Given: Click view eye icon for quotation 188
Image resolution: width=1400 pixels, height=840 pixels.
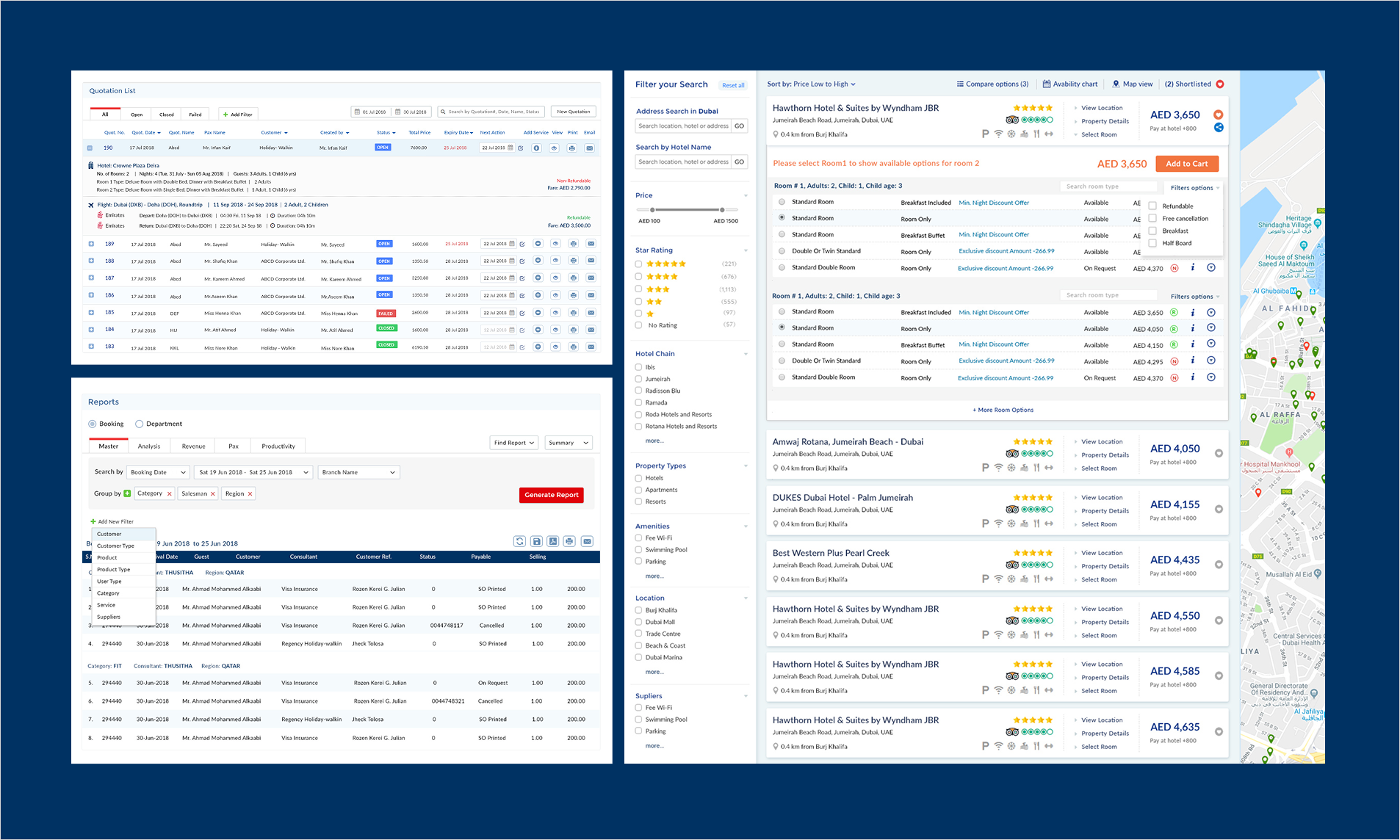Looking at the screenshot, I should (x=555, y=261).
